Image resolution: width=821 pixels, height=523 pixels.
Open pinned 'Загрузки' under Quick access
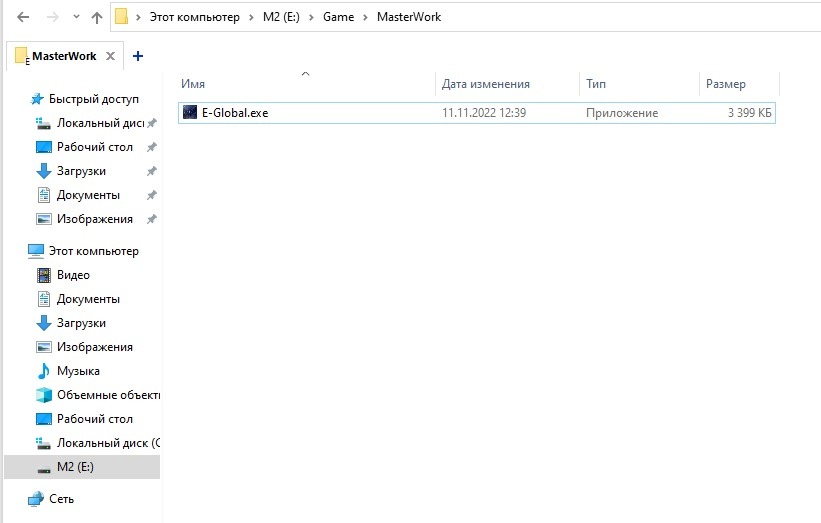pos(81,171)
